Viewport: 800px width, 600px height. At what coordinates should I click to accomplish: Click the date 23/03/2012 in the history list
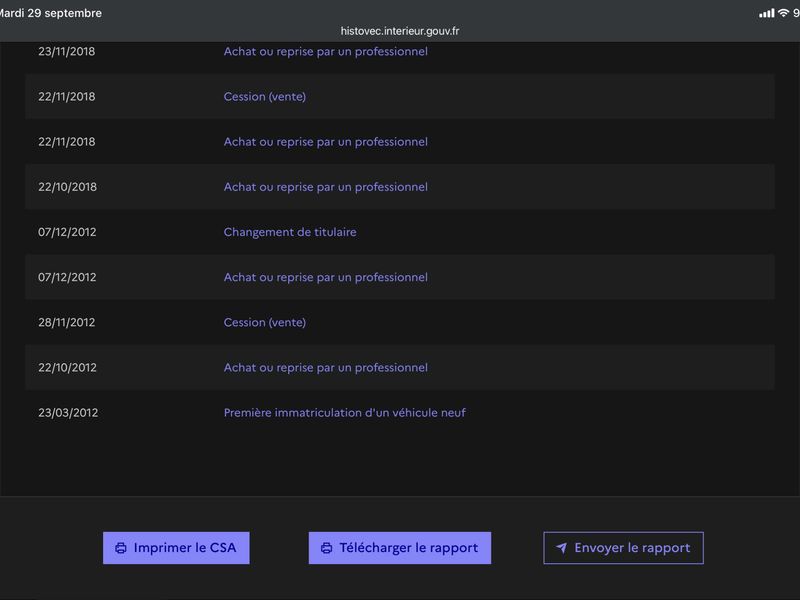click(x=68, y=413)
